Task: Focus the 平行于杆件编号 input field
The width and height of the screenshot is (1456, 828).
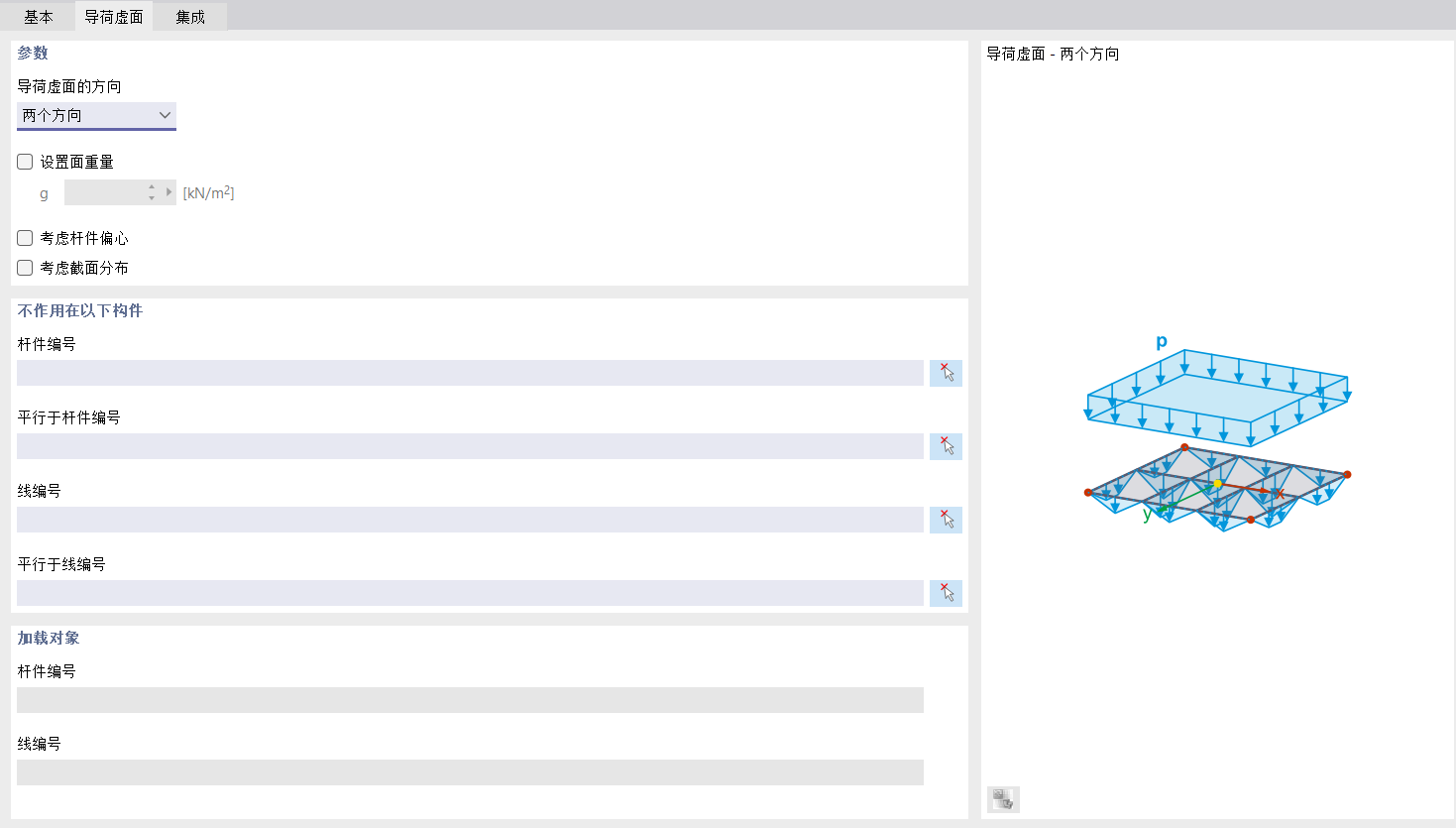Action: click(470, 446)
